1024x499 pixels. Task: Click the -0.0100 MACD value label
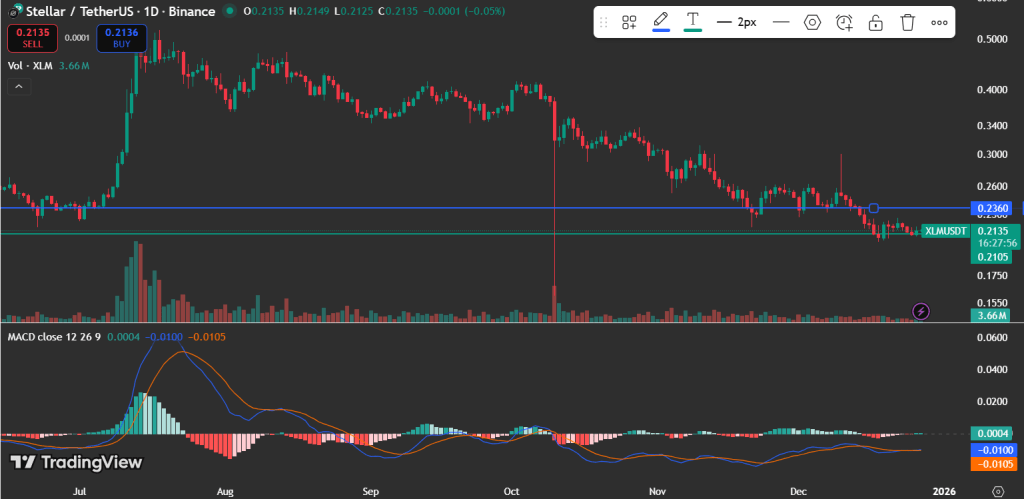pyautogui.click(x=993, y=450)
